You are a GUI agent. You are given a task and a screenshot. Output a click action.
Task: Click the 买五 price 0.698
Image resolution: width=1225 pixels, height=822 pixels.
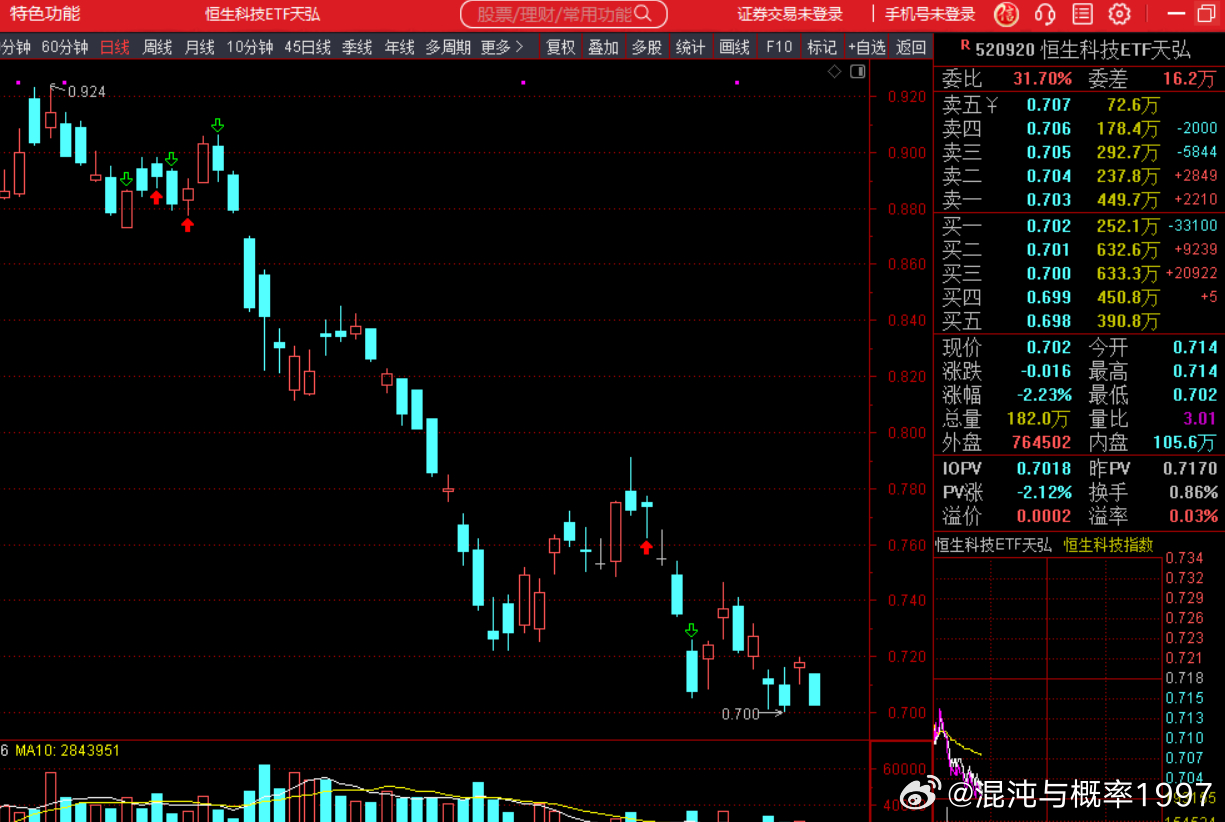[1049, 321]
